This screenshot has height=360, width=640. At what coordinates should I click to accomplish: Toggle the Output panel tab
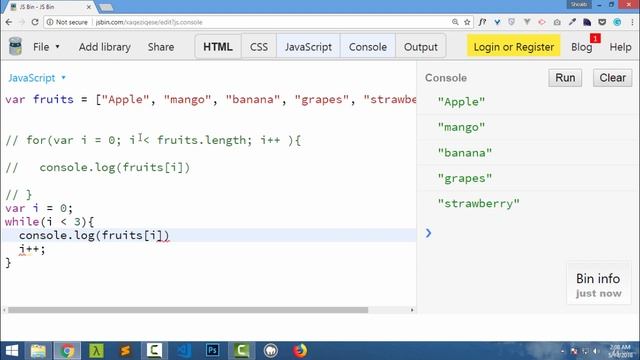coord(420,47)
